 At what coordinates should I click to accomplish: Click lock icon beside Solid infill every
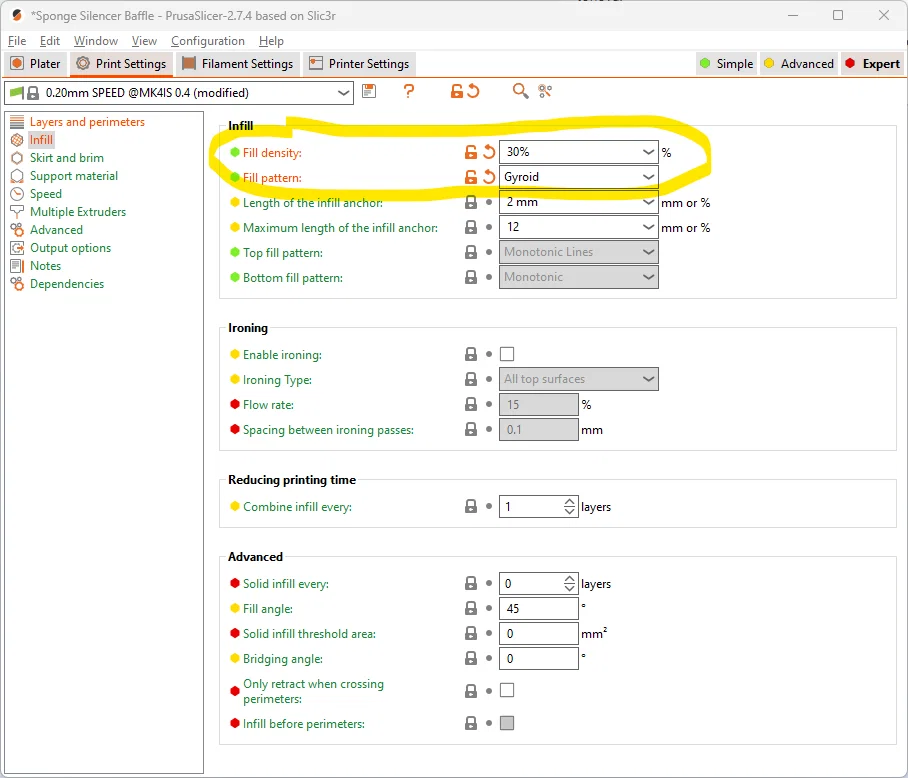click(471, 583)
